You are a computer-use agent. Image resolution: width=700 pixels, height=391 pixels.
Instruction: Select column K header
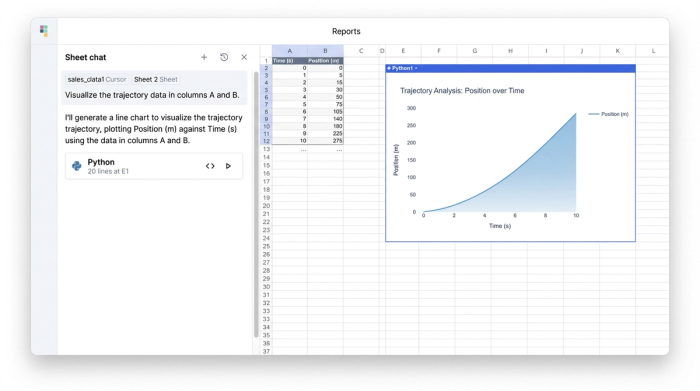(x=617, y=51)
